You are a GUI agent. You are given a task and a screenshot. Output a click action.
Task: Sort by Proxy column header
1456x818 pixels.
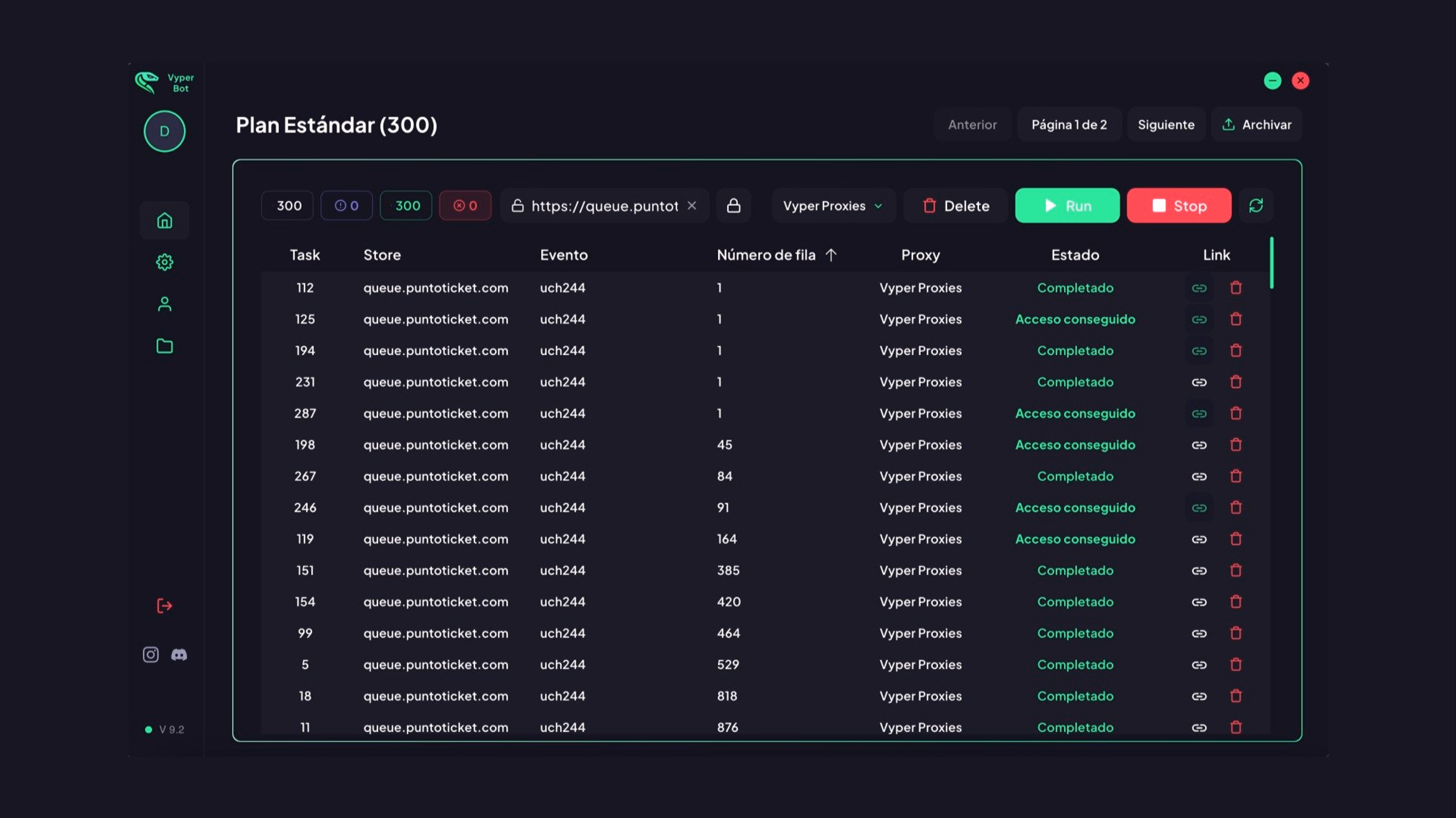pyautogui.click(x=920, y=255)
